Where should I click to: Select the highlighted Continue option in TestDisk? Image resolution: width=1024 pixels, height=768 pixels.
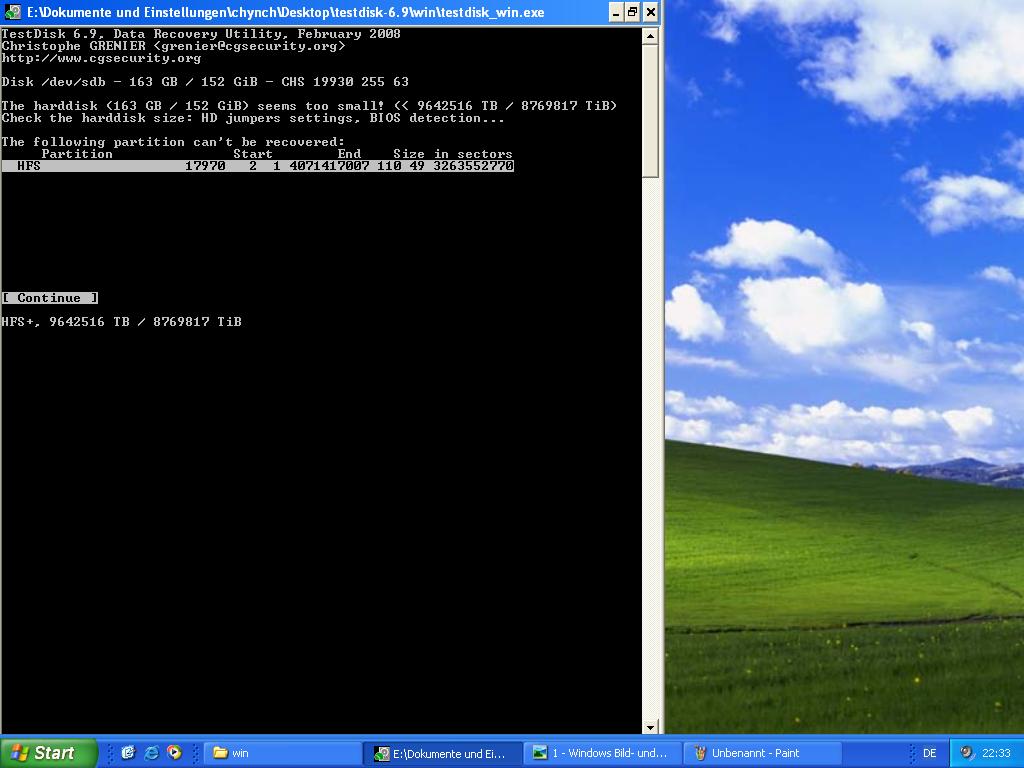click(50, 298)
